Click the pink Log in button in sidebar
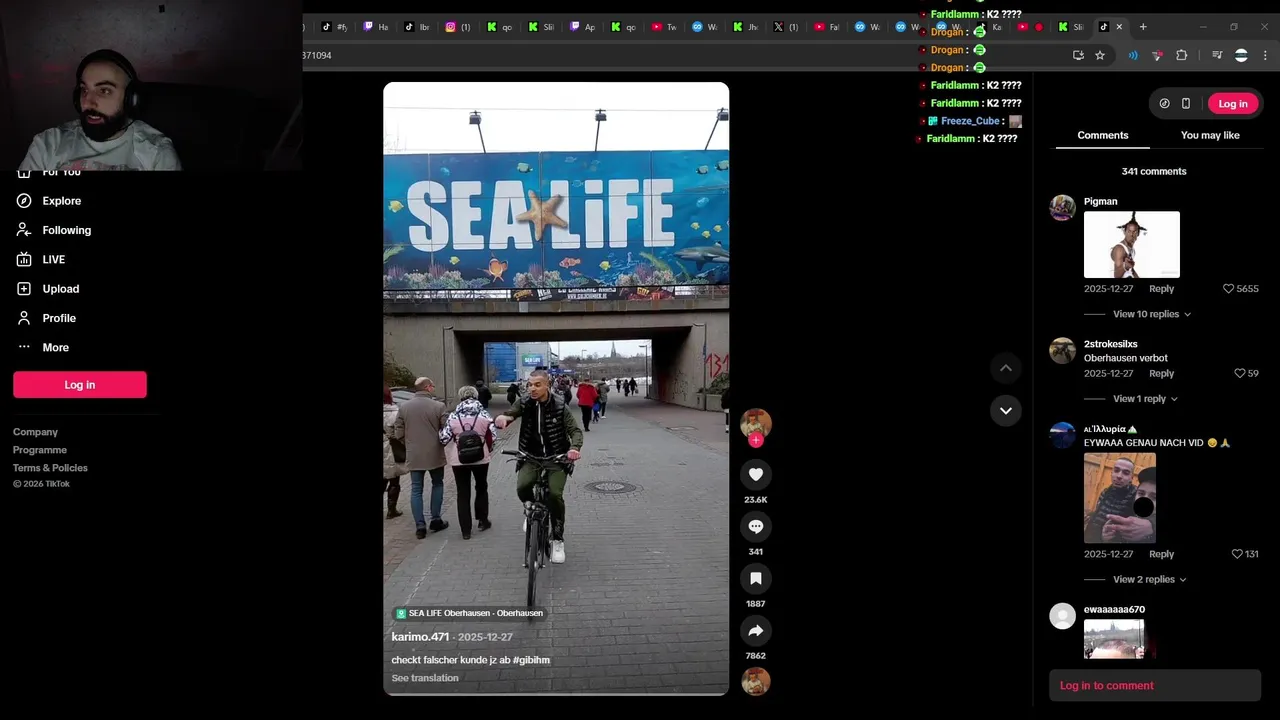Screen dimensions: 1280x720 [80, 385]
